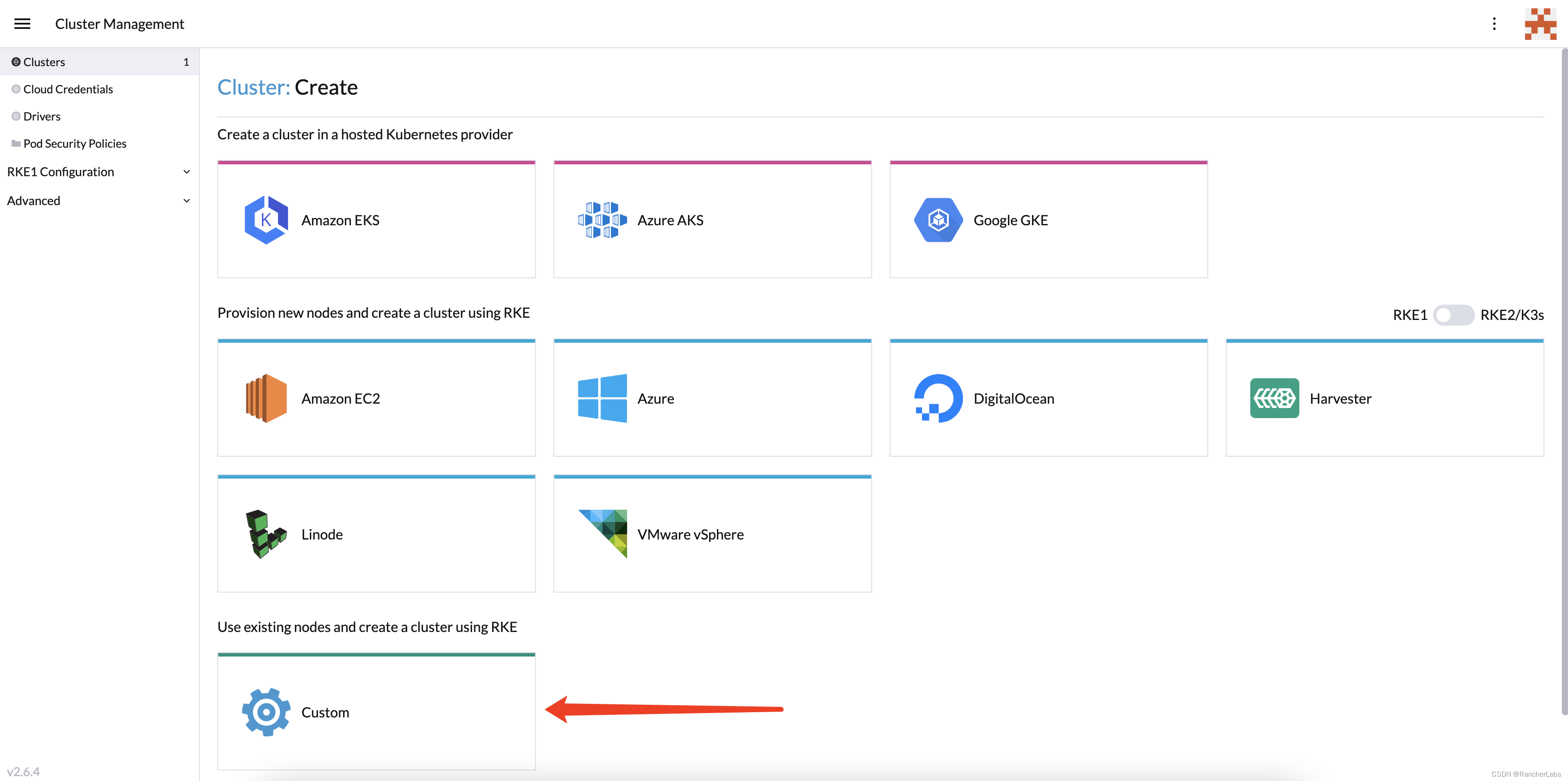1568x781 pixels.
Task: Click the globe icon beside Drivers
Action: [x=16, y=116]
